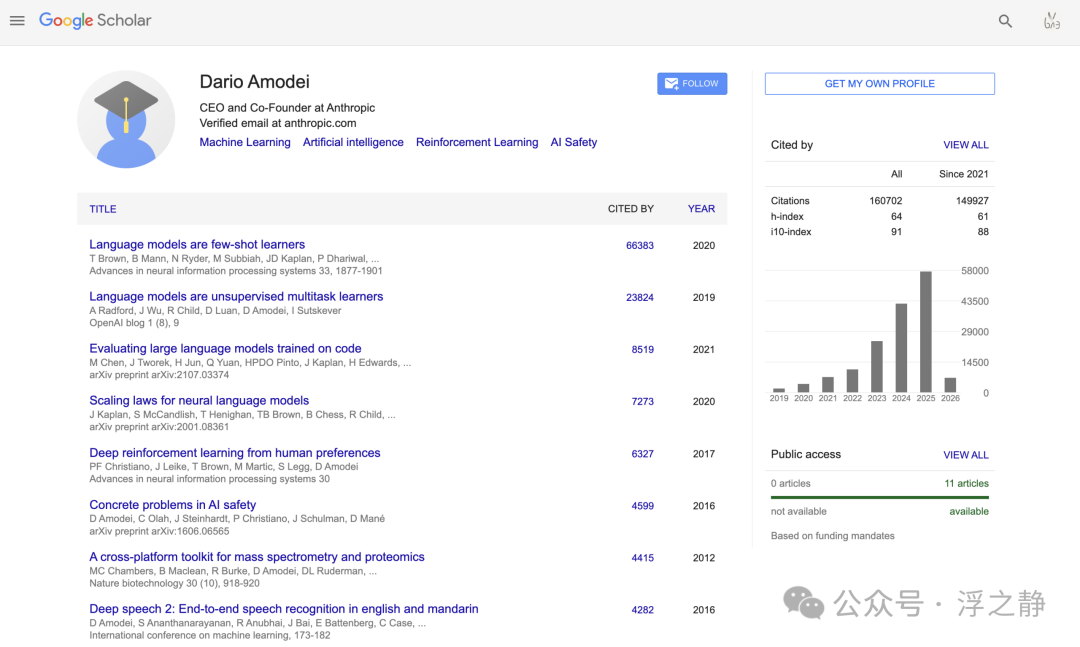View the 8519 citations count link
The image size is (1080, 647).
tap(643, 349)
